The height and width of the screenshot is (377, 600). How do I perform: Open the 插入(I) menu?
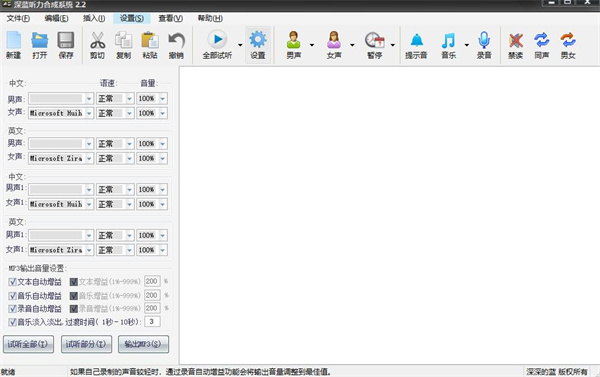94,18
